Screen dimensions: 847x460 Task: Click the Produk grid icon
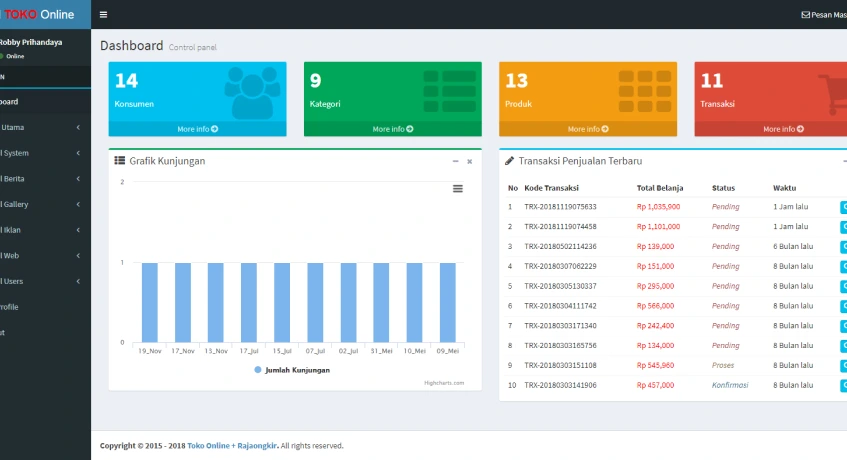[644, 92]
